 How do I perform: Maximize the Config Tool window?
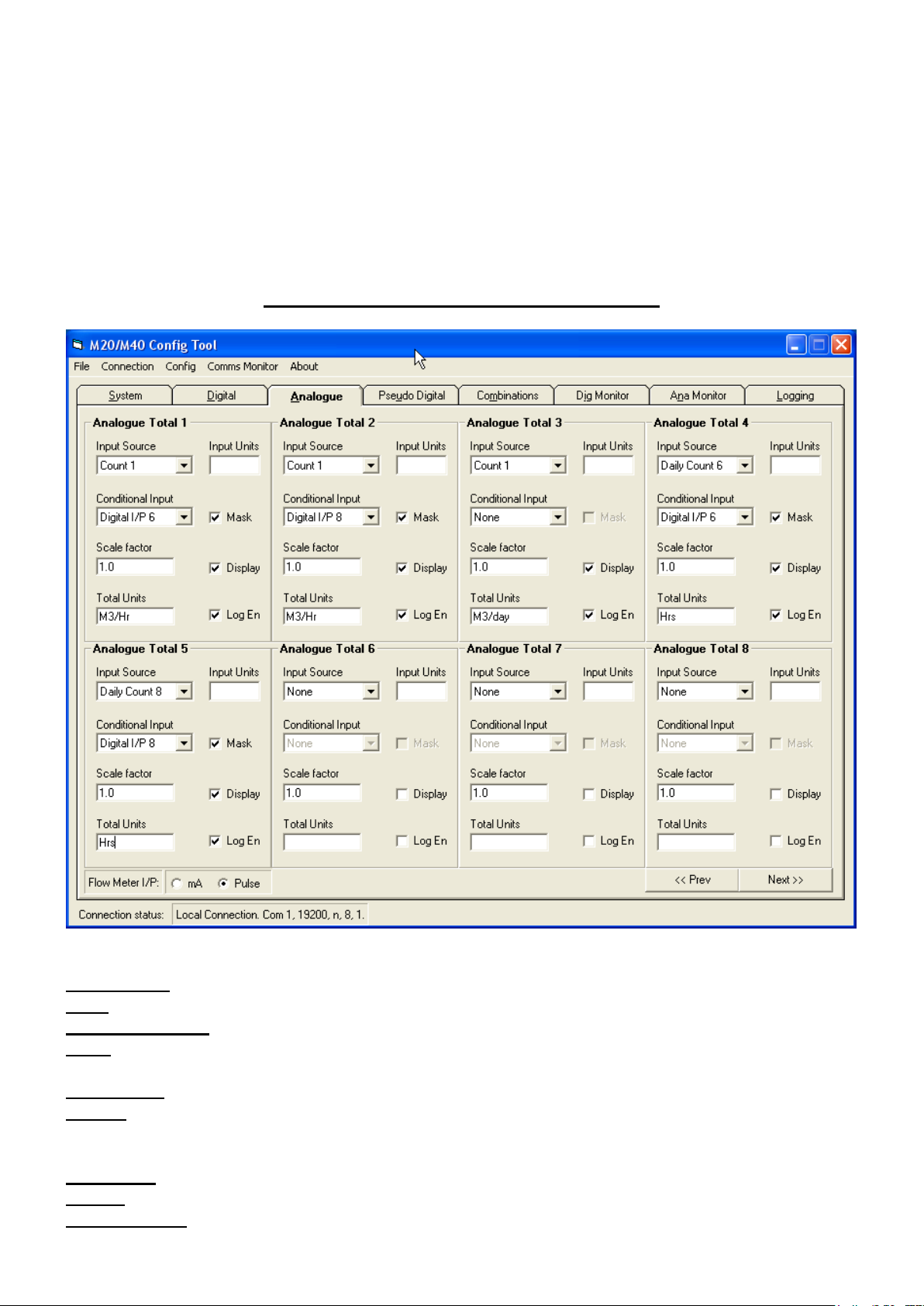click(x=819, y=345)
